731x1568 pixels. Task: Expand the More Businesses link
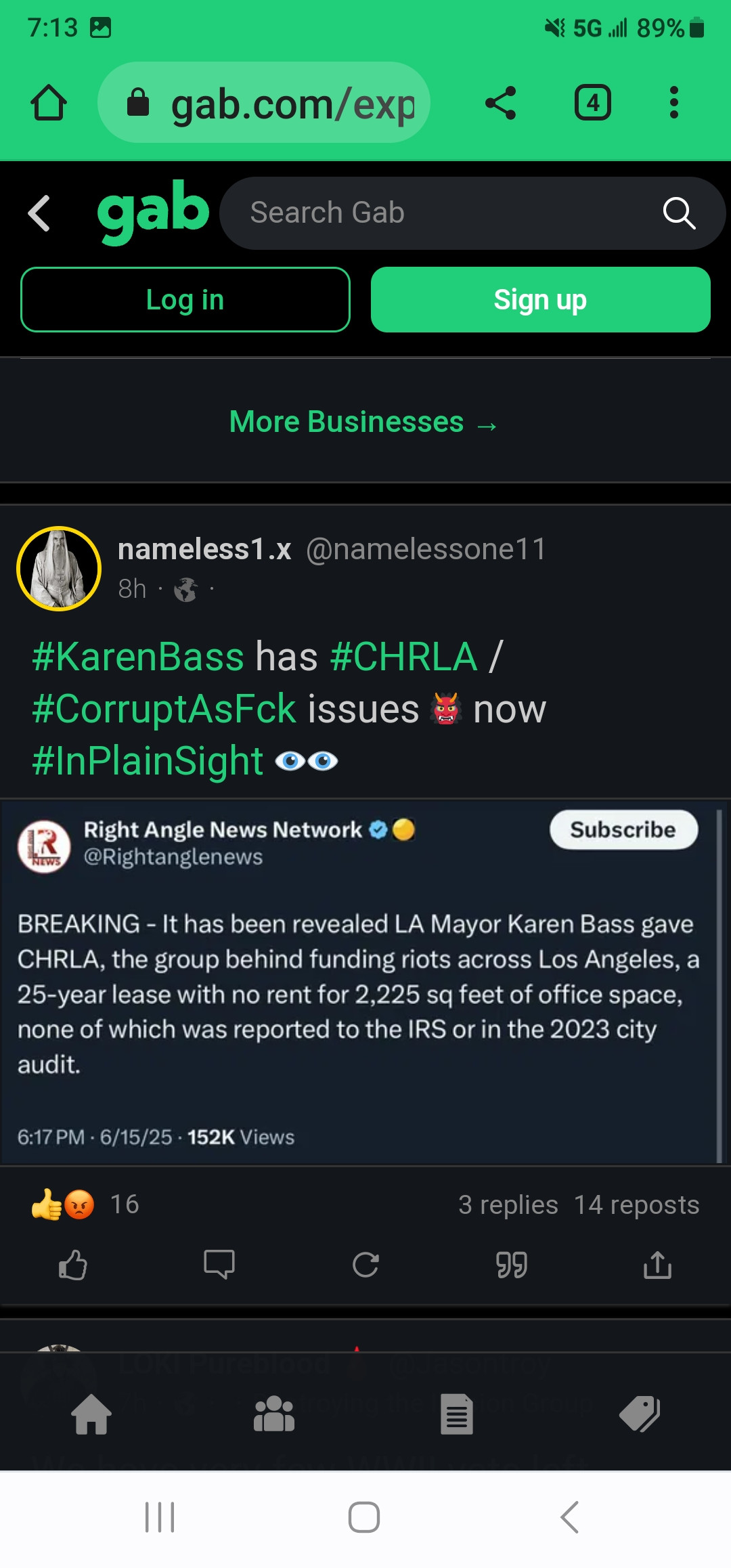click(364, 422)
